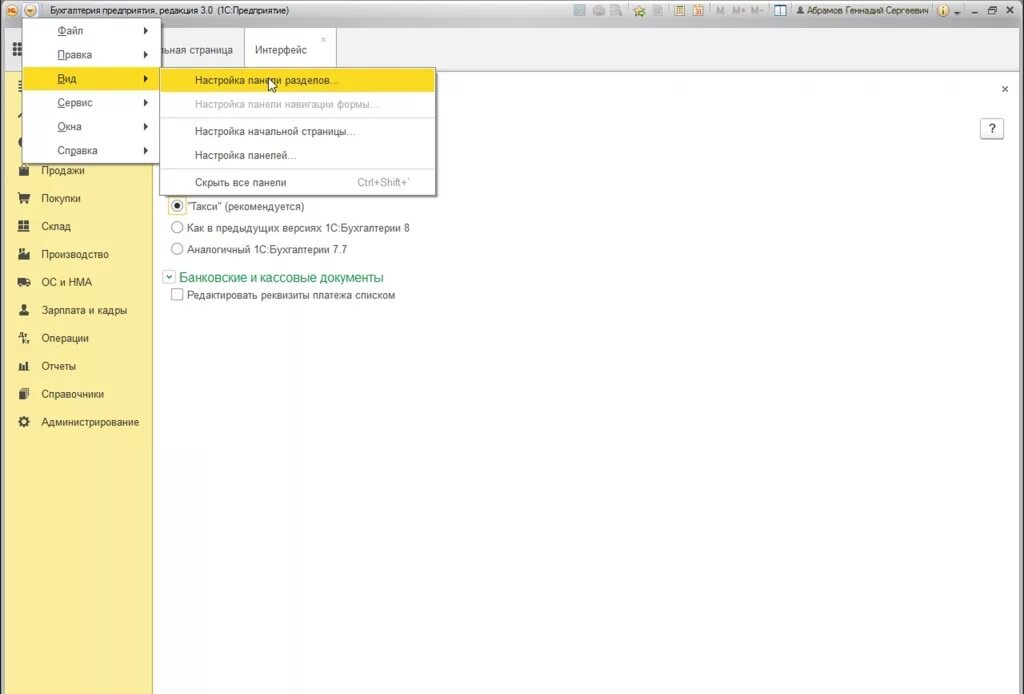The height and width of the screenshot is (694, 1024).
Task: Enable Редактировать реквизиты платежа списком checkbox
Action: coord(176,294)
